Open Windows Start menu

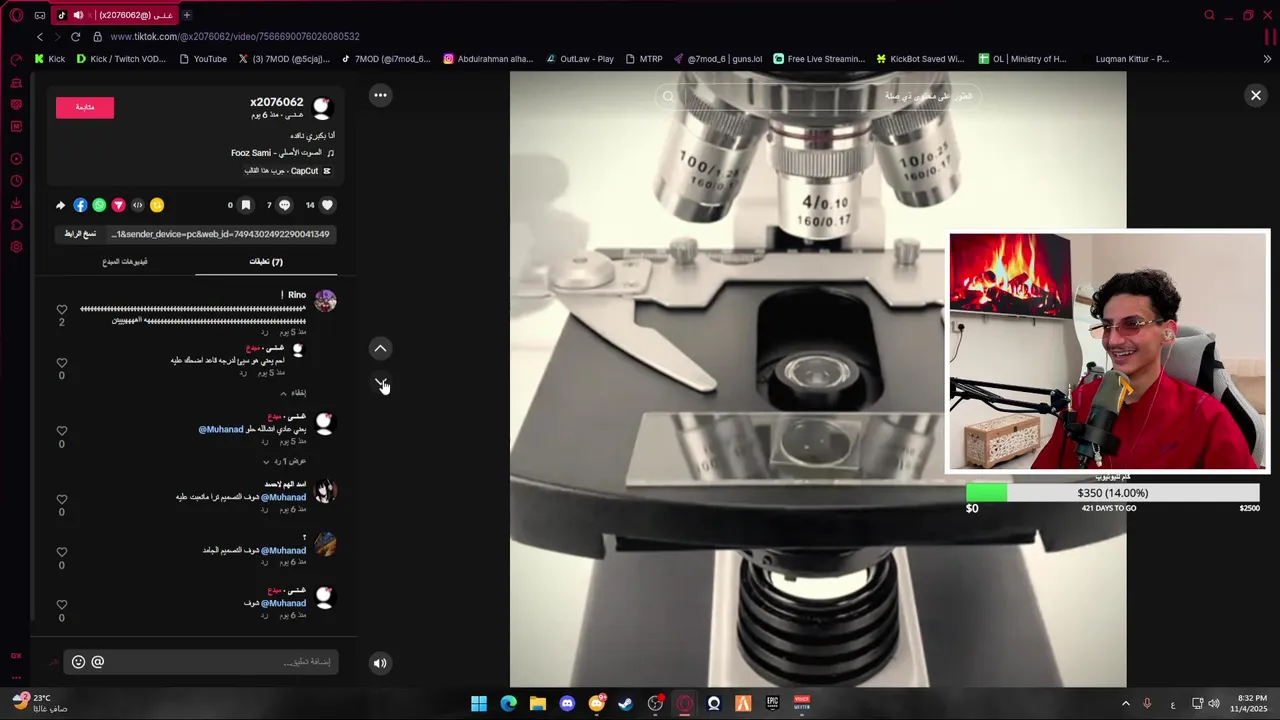479,704
